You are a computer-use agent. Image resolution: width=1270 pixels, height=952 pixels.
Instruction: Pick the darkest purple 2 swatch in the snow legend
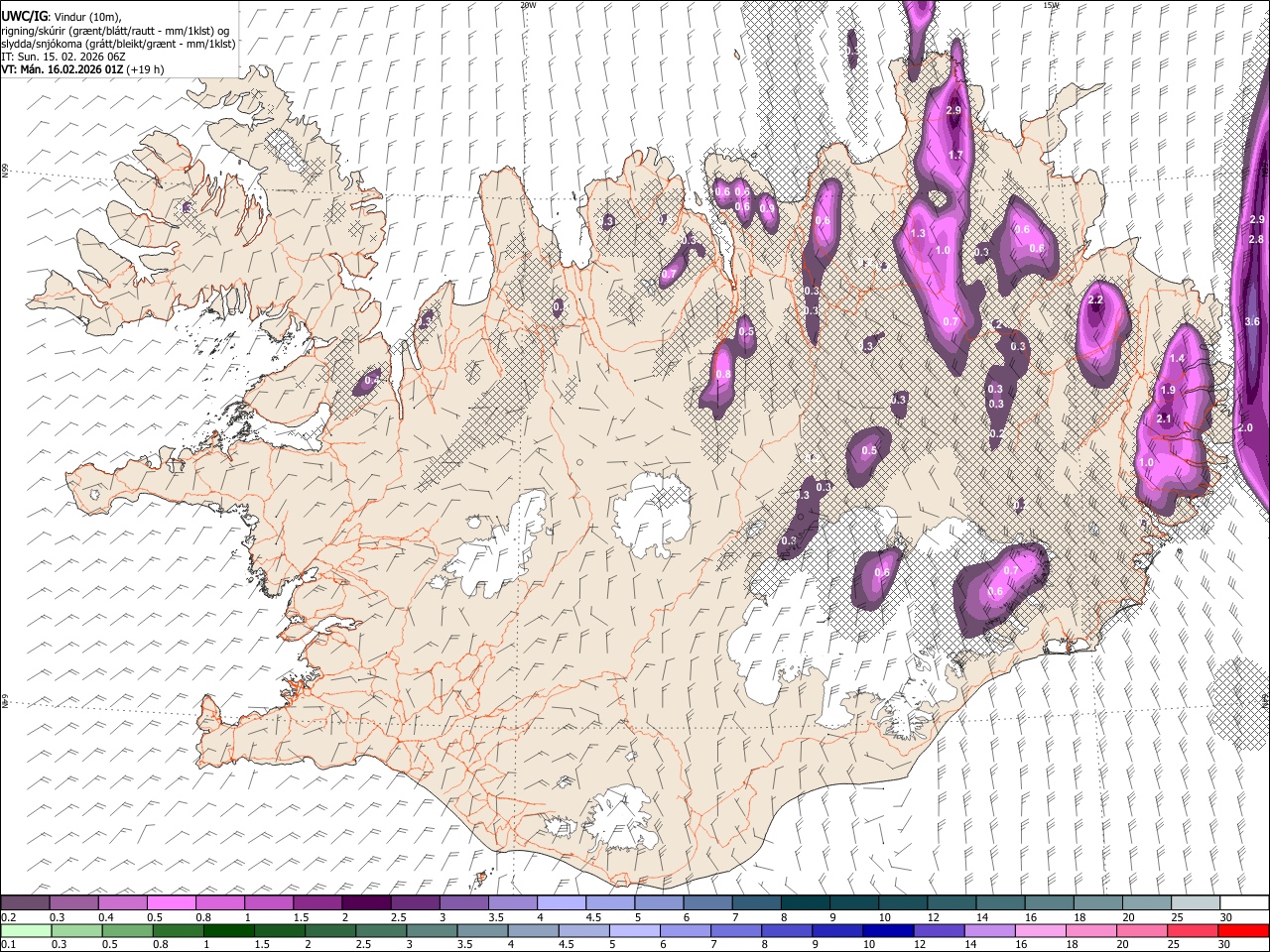[x=366, y=903]
